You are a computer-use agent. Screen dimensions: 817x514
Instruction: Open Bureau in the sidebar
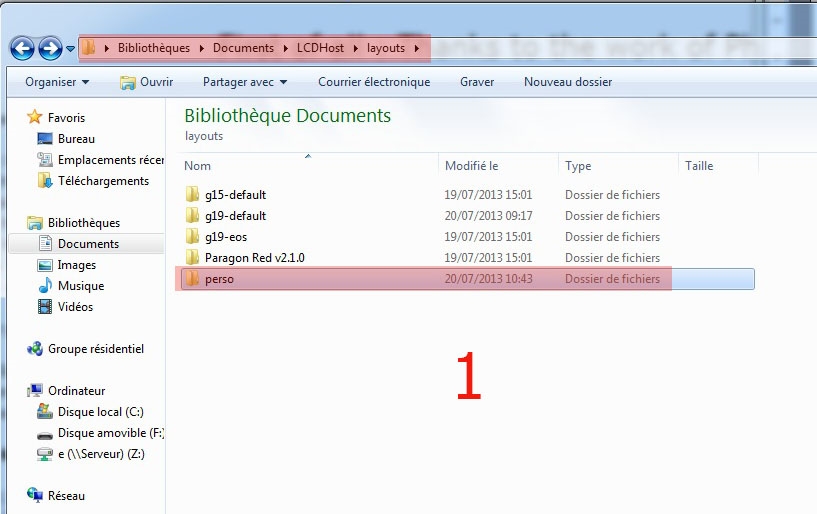[x=76, y=139]
